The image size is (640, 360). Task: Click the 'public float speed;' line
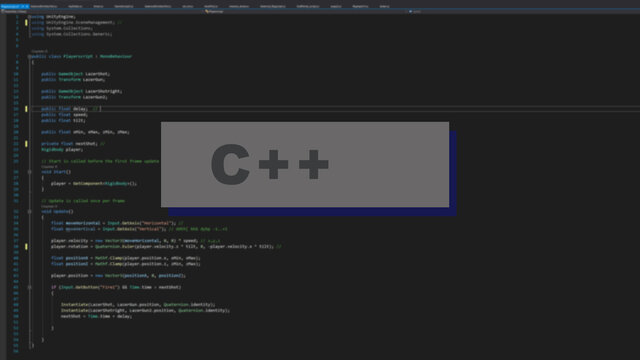click(64, 115)
